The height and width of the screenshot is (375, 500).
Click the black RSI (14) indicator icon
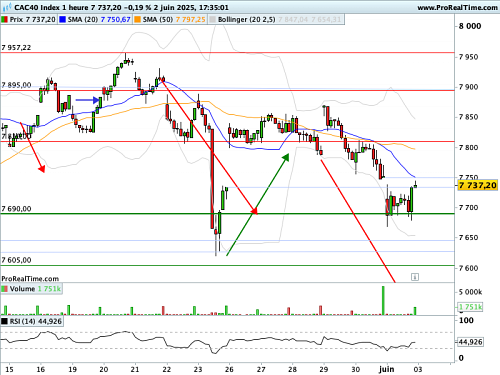tap(5, 321)
